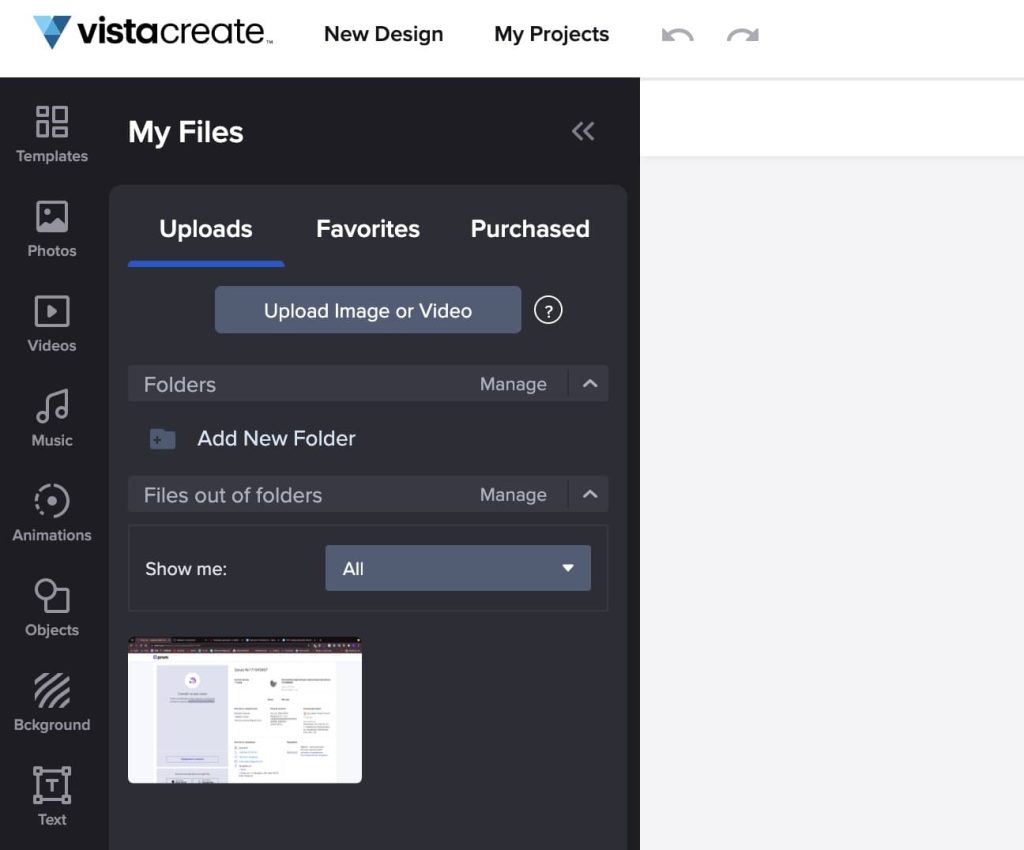Viewport: 1024px width, 850px height.
Task: Open the Bckground sidebar panel
Action: click(52, 703)
